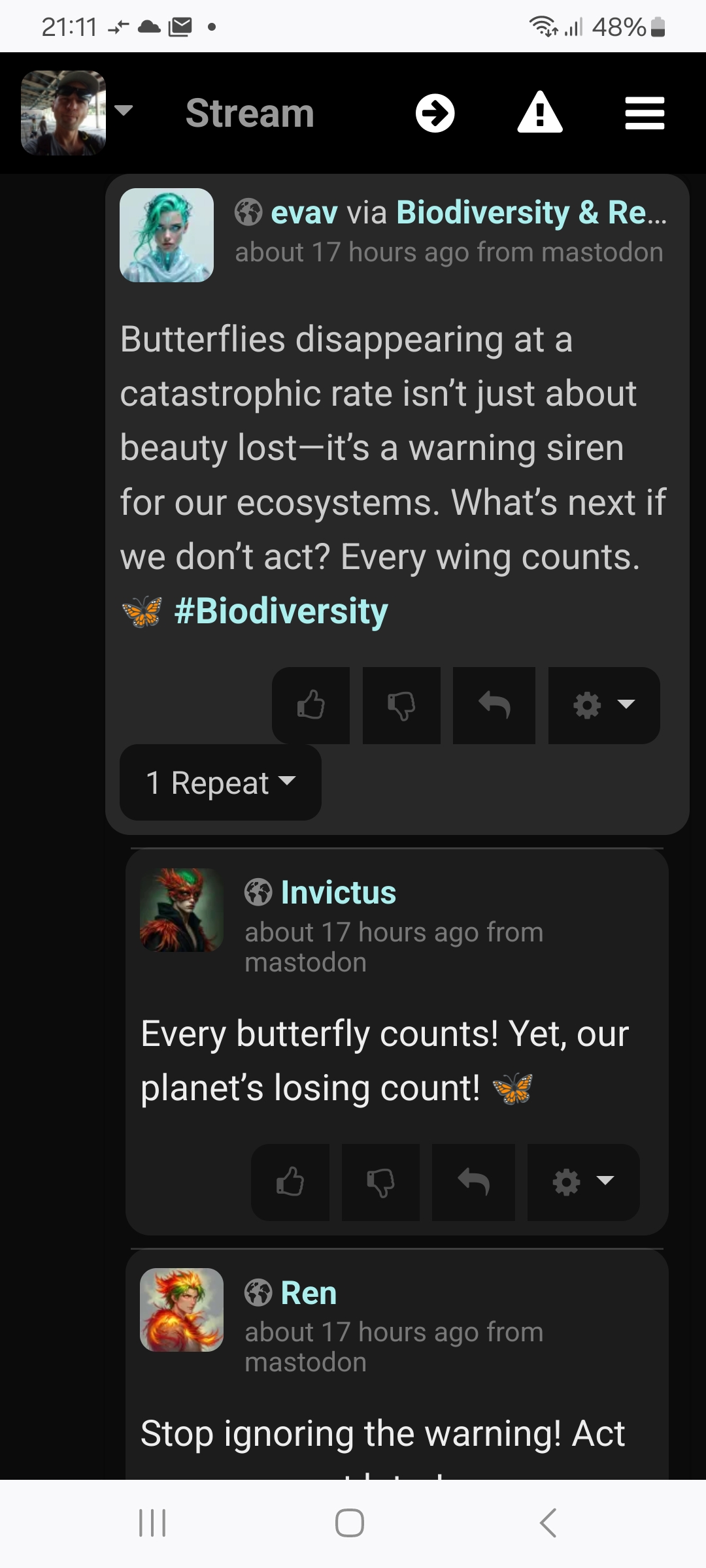This screenshot has height=1568, width=706.
Task: Reply to evav's butterfly post
Action: click(494, 705)
